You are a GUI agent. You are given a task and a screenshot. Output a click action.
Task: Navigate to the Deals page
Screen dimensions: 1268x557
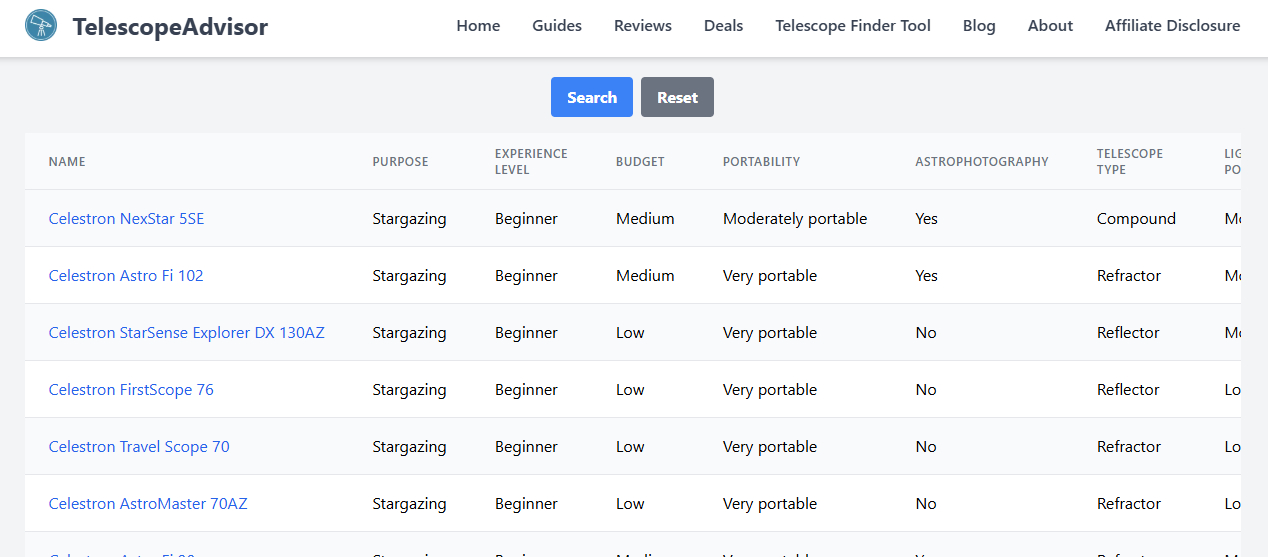point(723,26)
